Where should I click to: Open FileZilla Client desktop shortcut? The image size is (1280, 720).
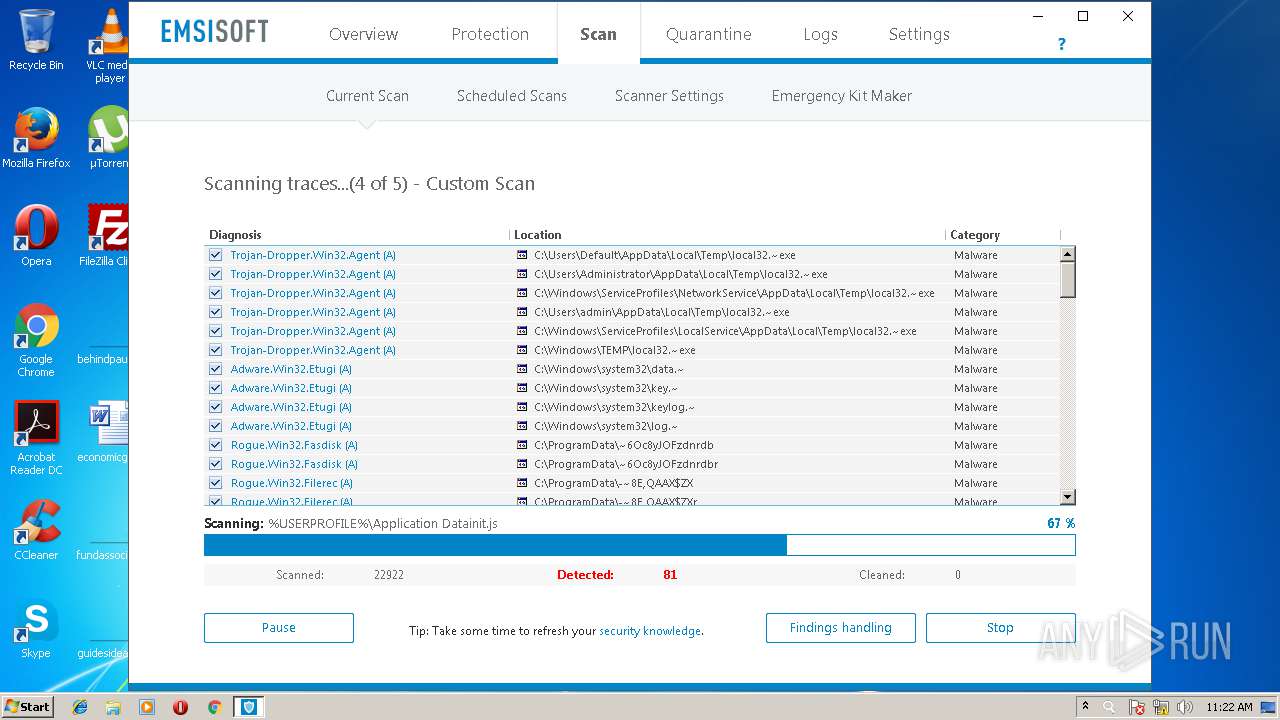(x=106, y=236)
